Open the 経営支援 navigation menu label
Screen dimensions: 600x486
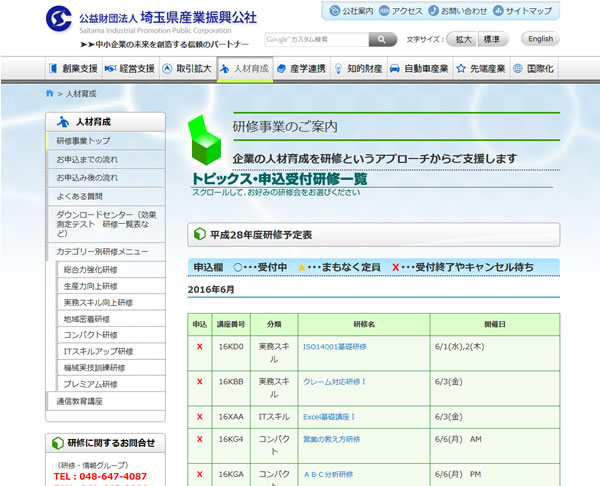(x=137, y=69)
